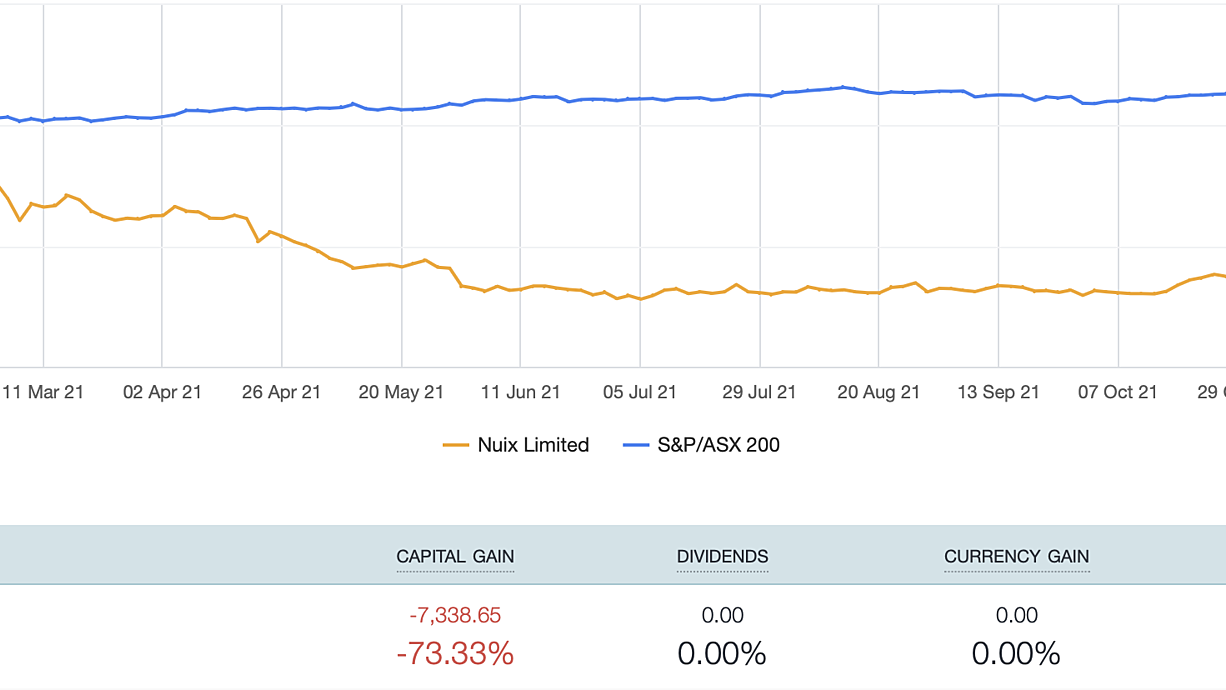This screenshot has width=1226, height=690.
Task: Click the CURRENCY GAIN column header
Action: point(1017,557)
